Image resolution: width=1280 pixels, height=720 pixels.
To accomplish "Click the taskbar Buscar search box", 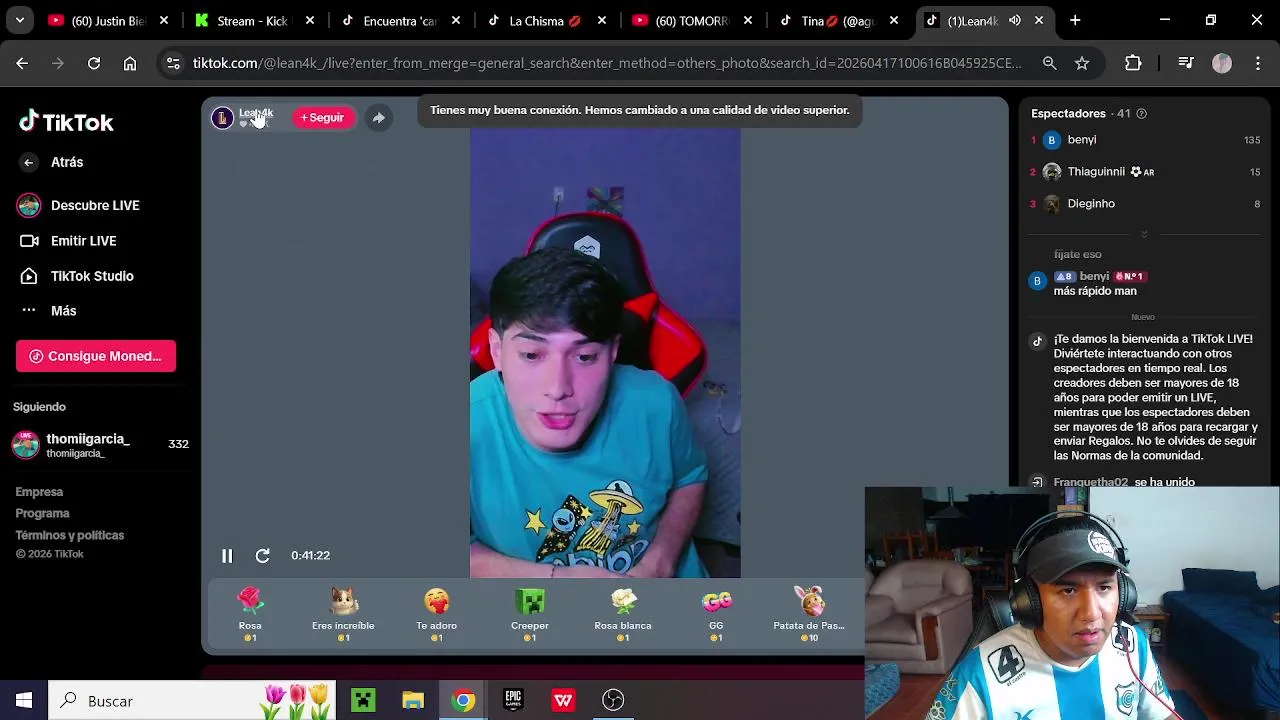I will 192,700.
